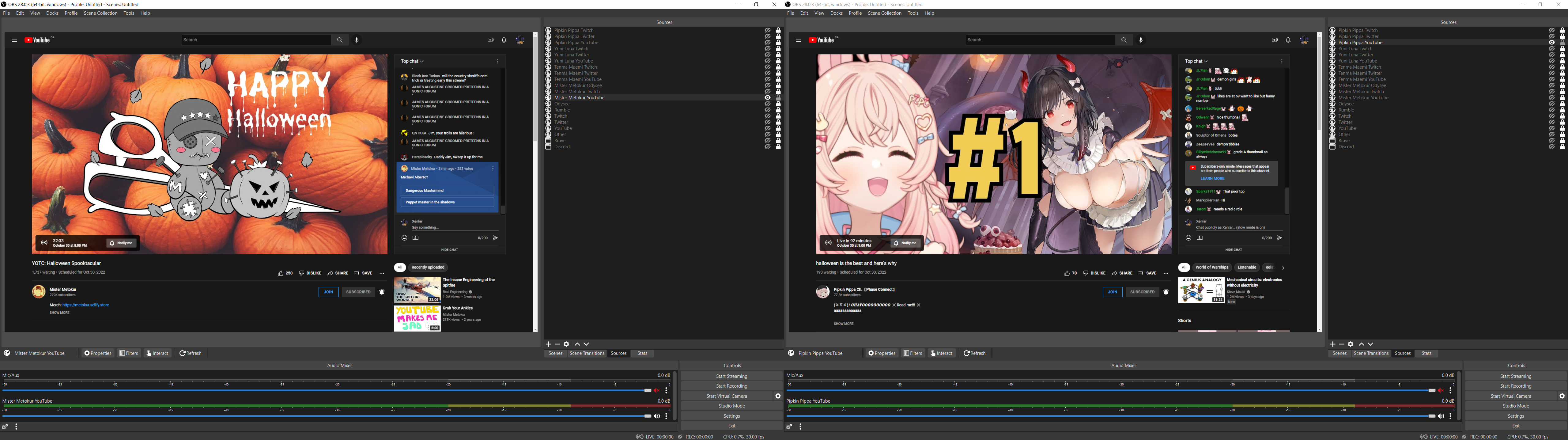The height and width of the screenshot is (440, 1568).
Task: Mute Mister Metokur YouTube audio speaker icon
Action: coord(656,416)
